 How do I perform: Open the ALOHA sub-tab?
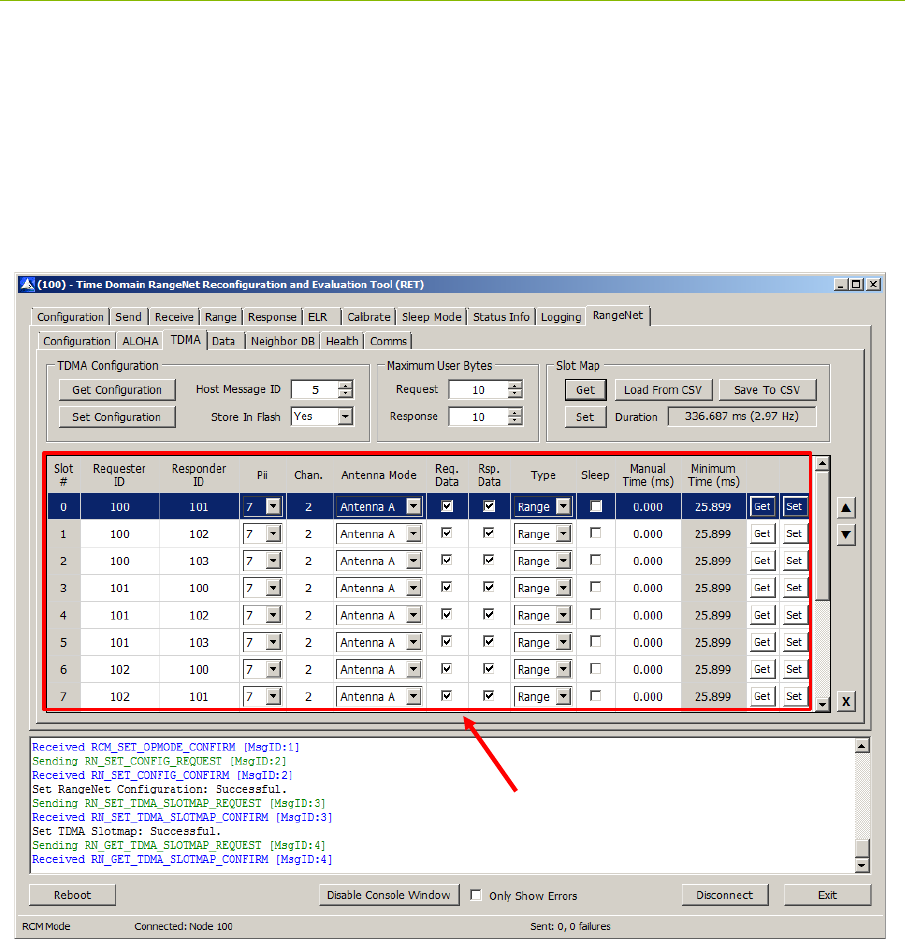coord(140,341)
